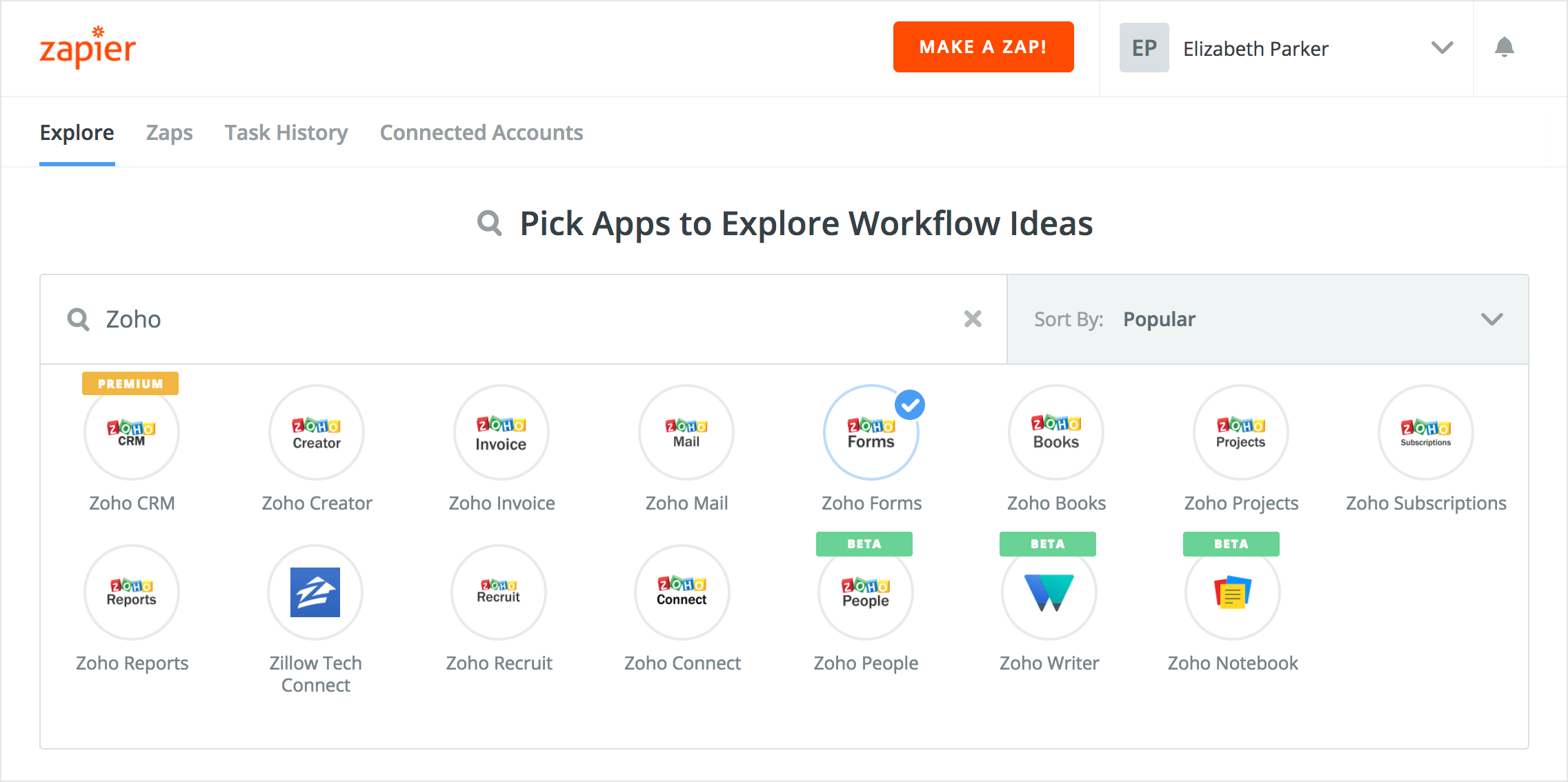Open the Task History tab

click(x=286, y=132)
